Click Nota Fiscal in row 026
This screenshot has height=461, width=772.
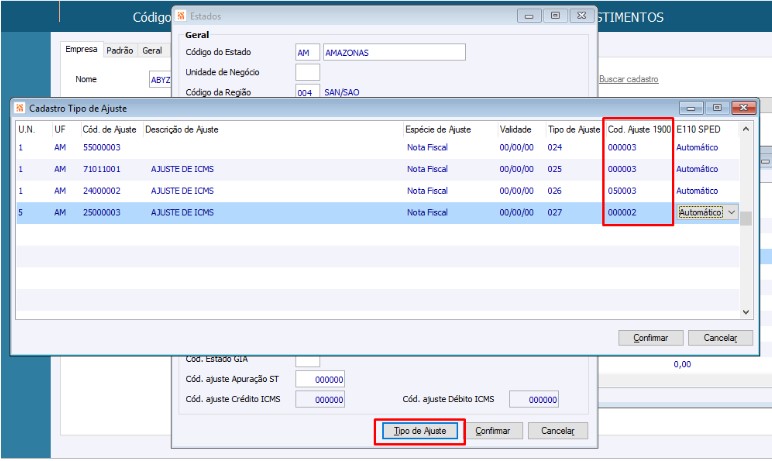tap(427, 191)
